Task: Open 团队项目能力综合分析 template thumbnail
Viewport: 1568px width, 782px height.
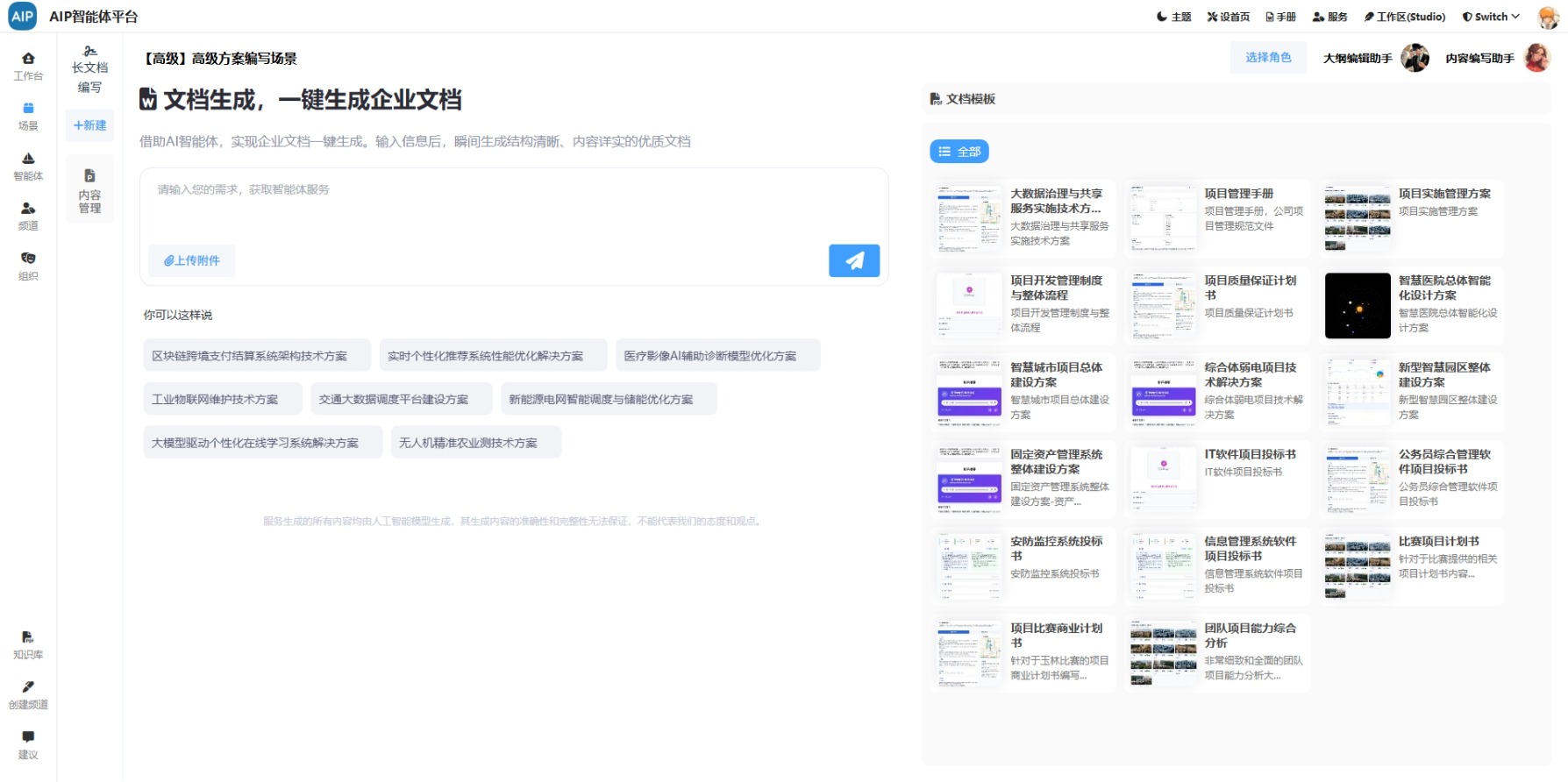Action: tap(1163, 653)
